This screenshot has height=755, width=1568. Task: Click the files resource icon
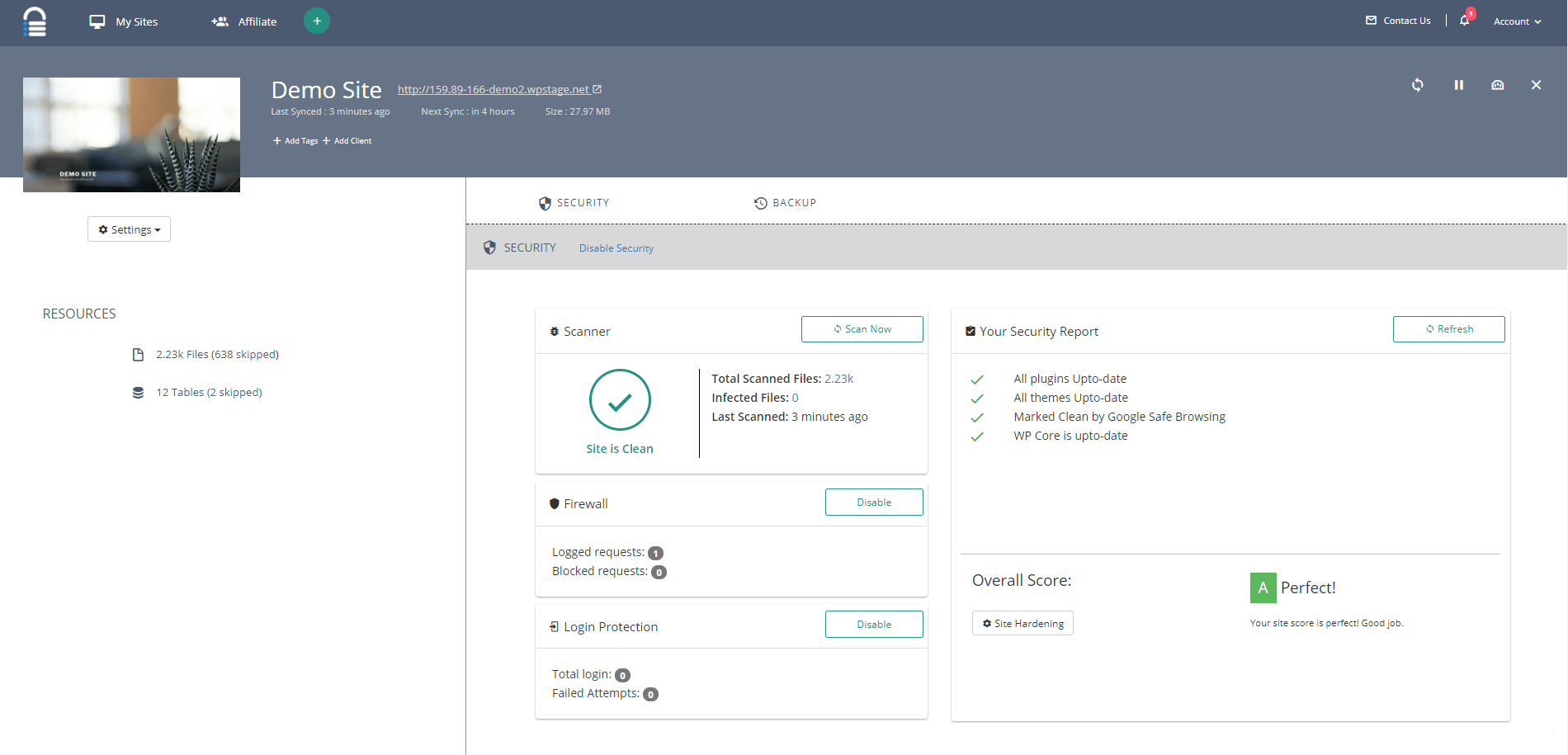pyautogui.click(x=138, y=355)
